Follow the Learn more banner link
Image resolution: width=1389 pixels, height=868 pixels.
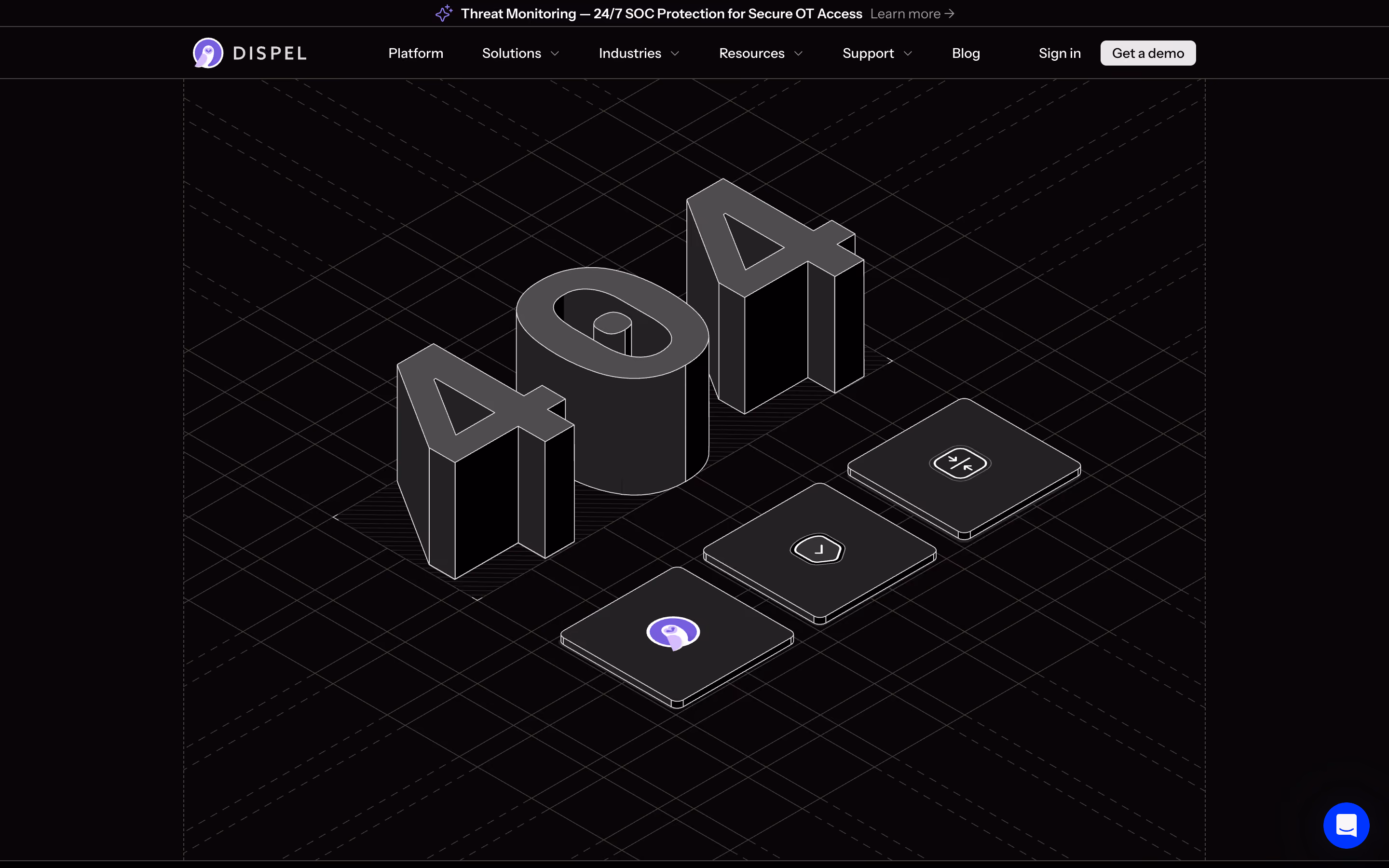pyautogui.click(x=912, y=13)
